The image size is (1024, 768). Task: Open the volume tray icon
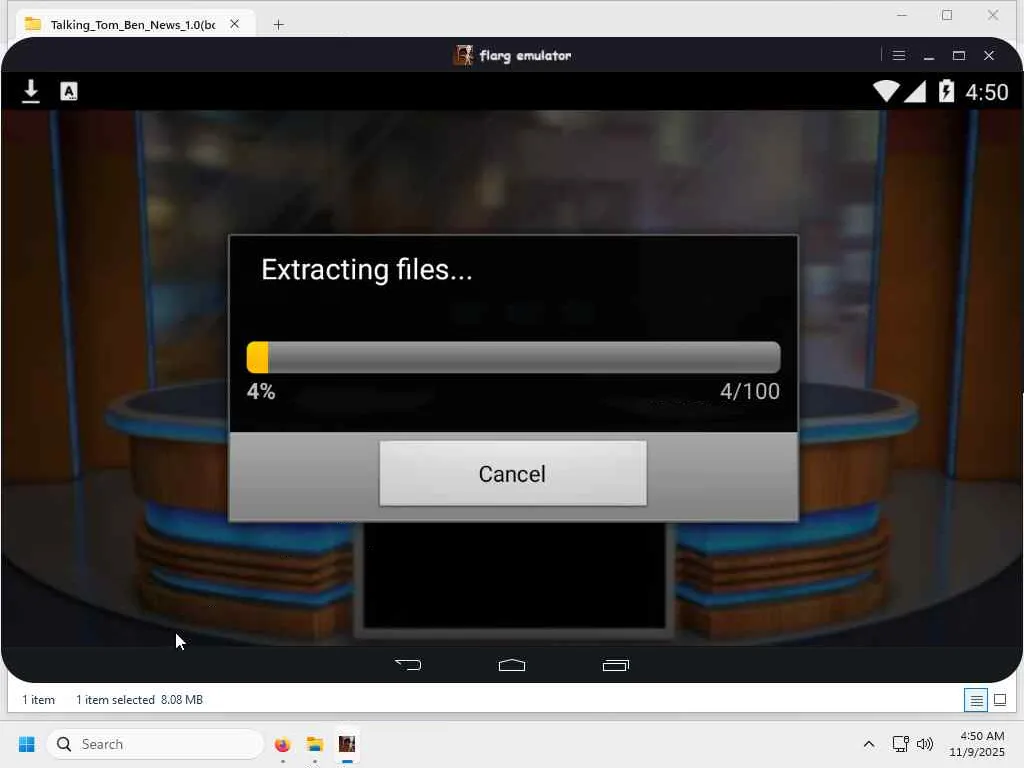pyautogui.click(x=925, y=744)
